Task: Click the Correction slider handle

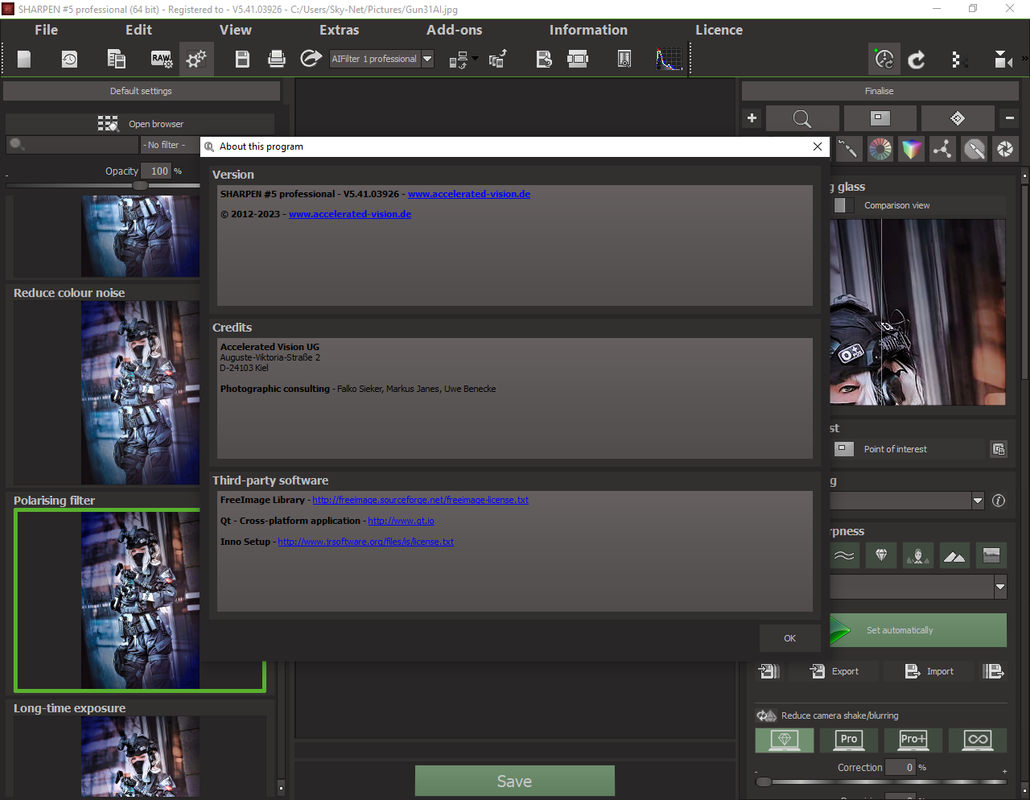Action: point(763,782)
